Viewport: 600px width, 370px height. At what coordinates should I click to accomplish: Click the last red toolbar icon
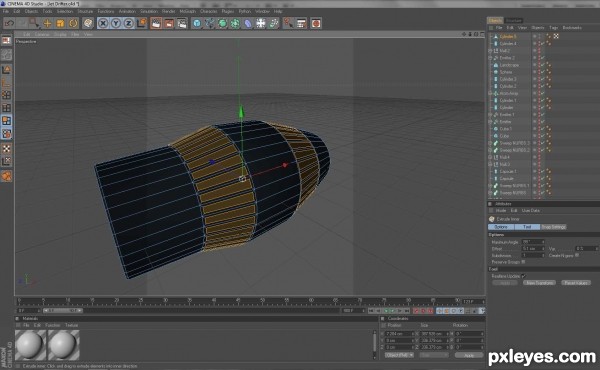(316, 23)
